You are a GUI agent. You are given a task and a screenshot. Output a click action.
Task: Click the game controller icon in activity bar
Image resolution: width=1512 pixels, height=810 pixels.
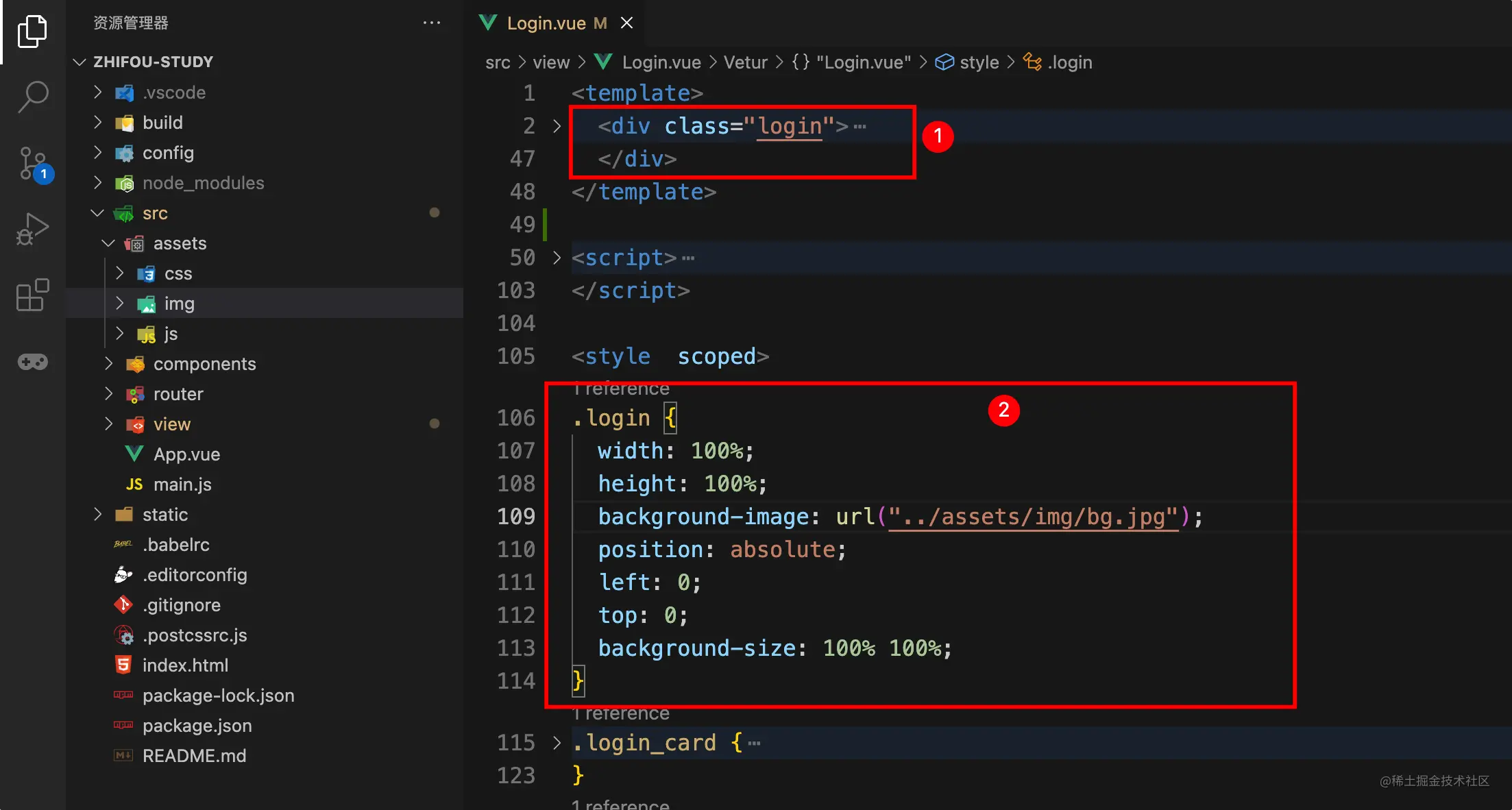click(32, 361)
